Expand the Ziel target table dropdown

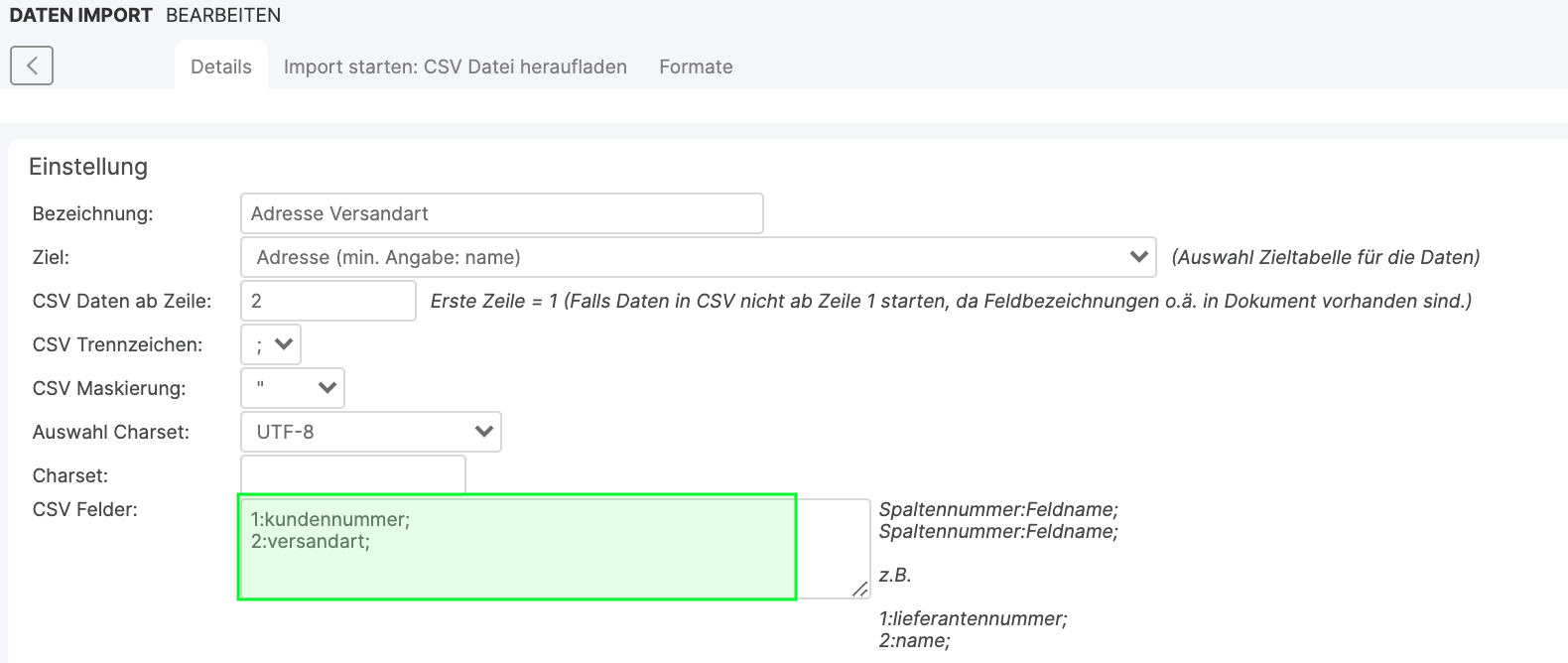click(698, 257)
